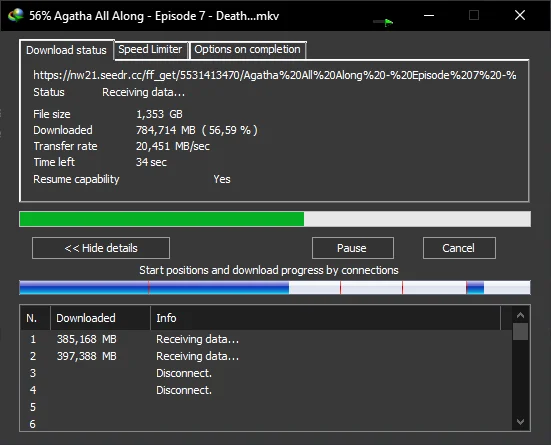The image size is (551, 445).
Task: Cancel the download
Action: point(459,248)
